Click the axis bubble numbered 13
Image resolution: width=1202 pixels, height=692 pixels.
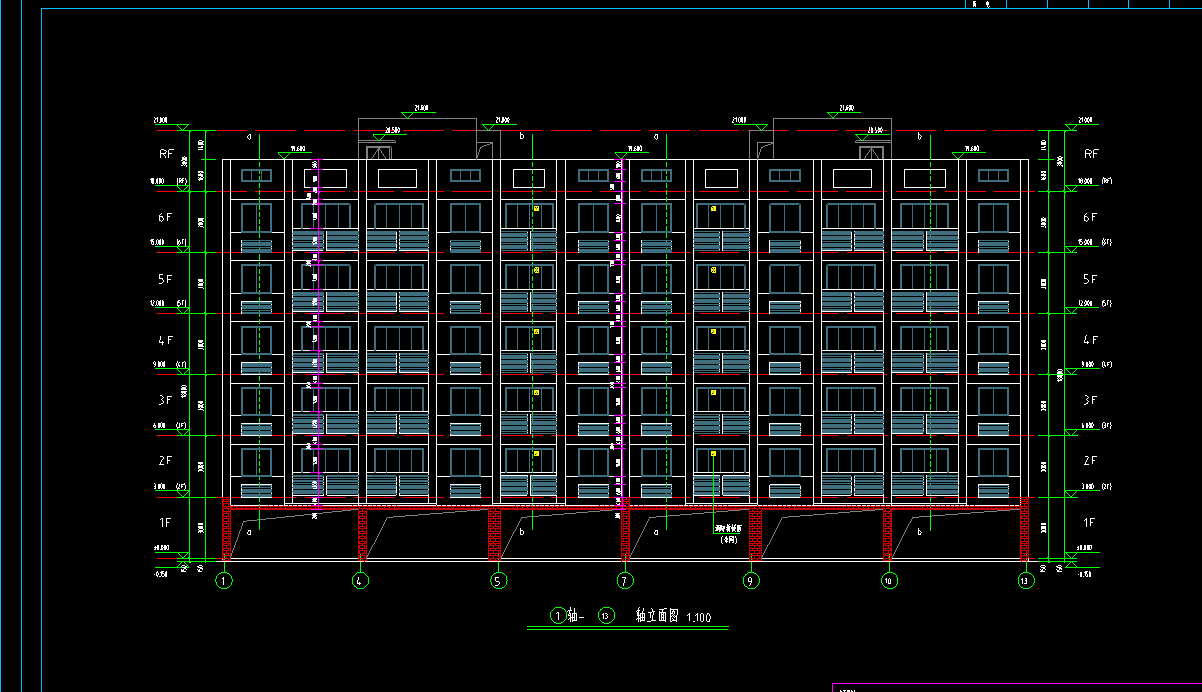tap(1023, 580)
